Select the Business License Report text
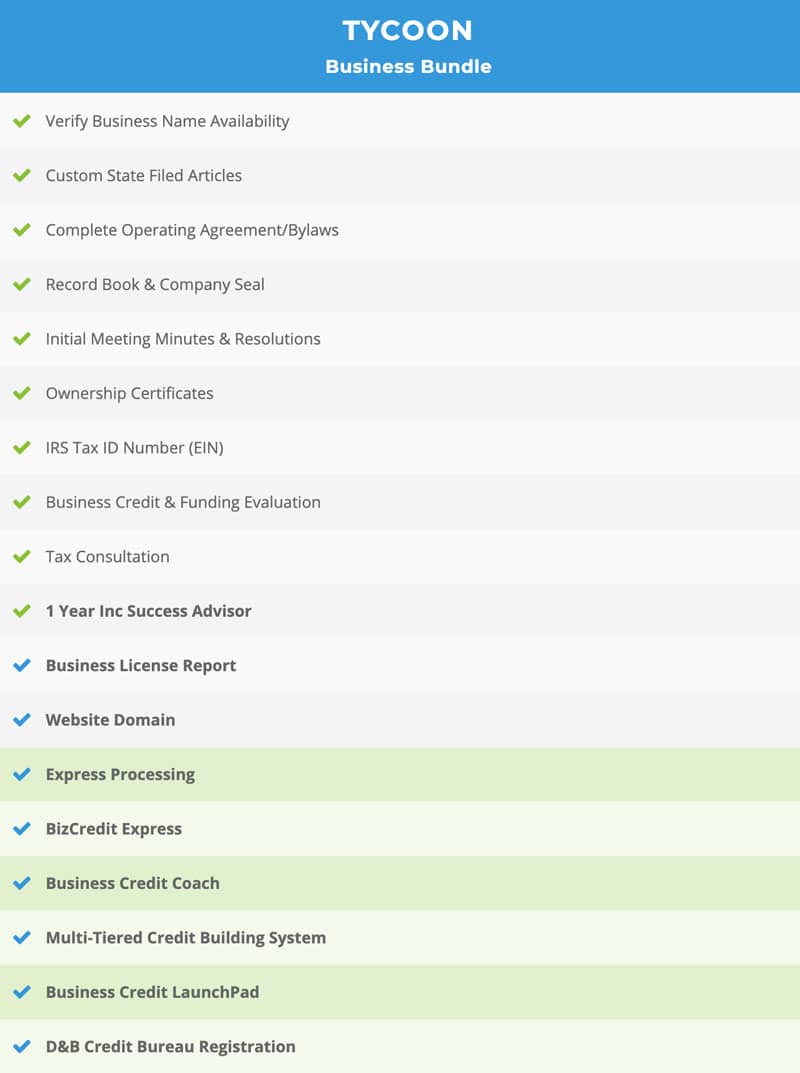This screenshot has width=800, height=1073. click(x=140, y=665)
